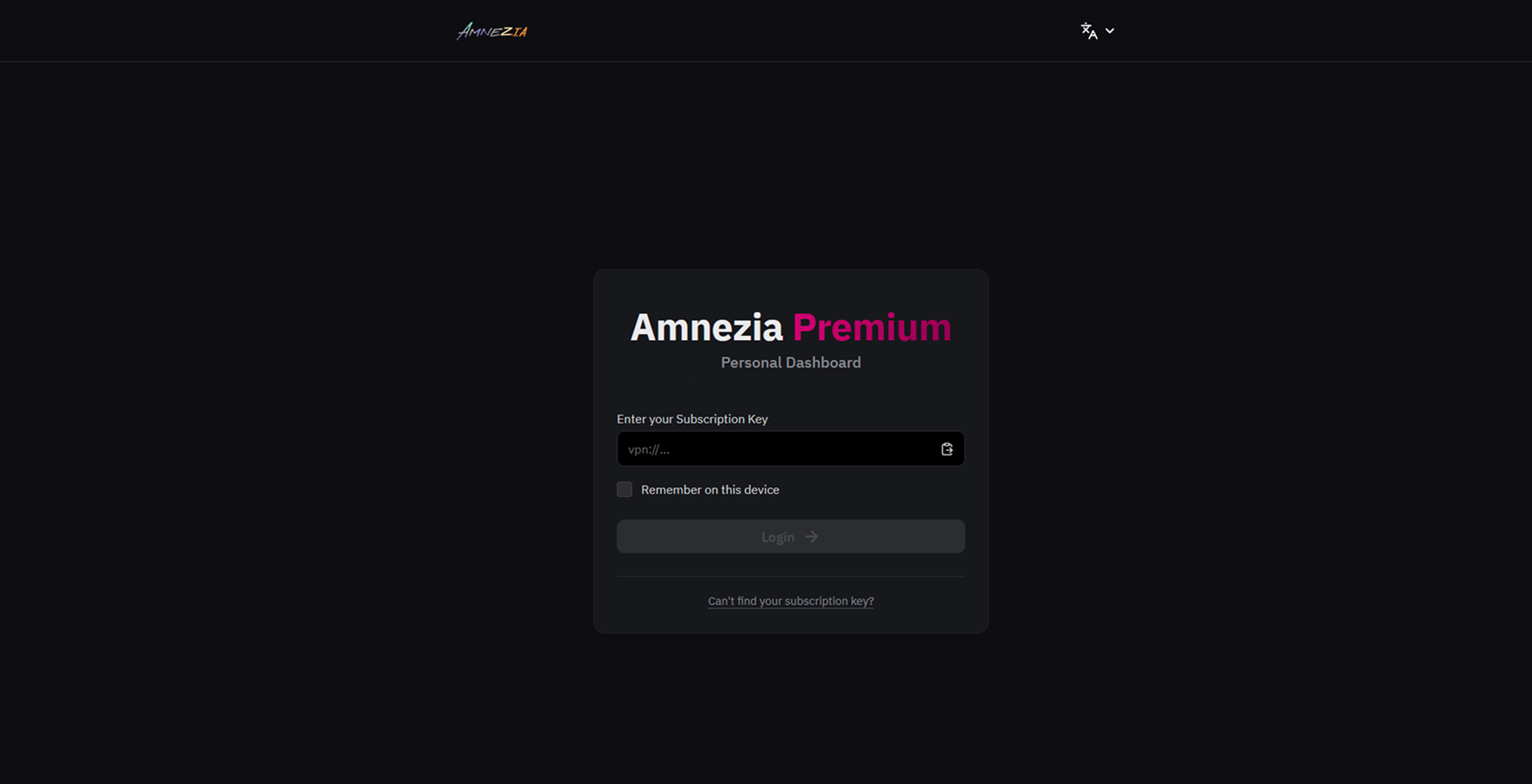Click the "Enter your Subscription Key" label
Viewport: 1532px width, 784px height.
692,419
